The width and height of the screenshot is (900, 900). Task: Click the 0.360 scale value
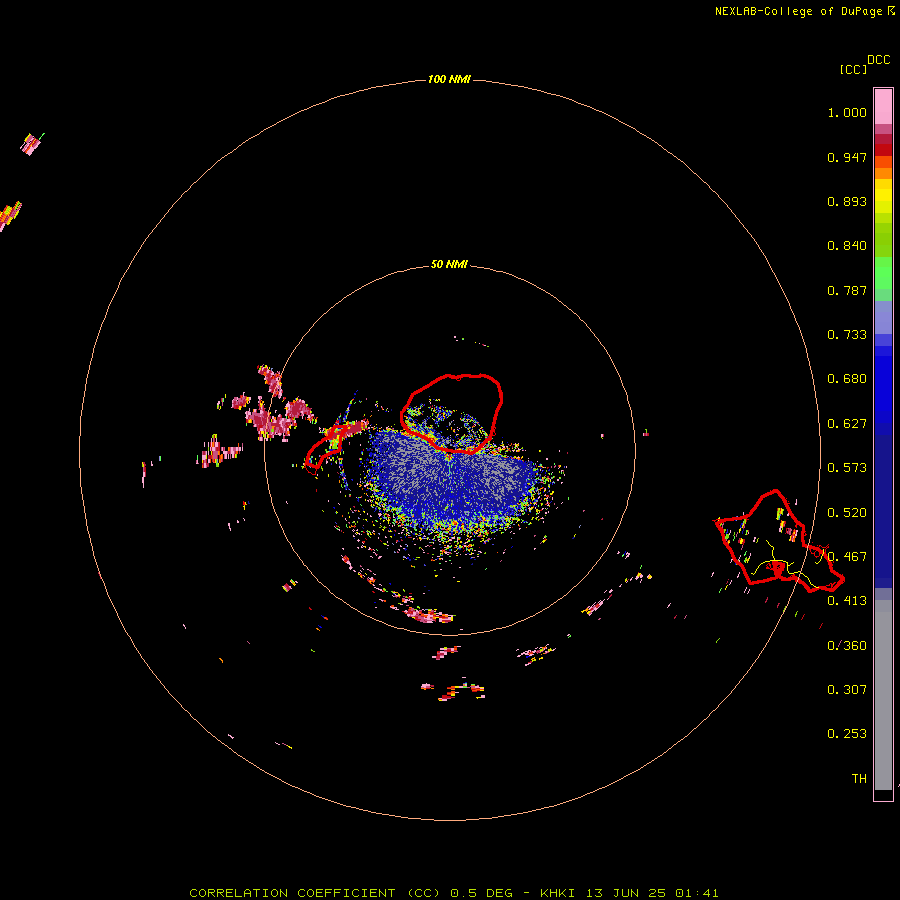point(847,646)
